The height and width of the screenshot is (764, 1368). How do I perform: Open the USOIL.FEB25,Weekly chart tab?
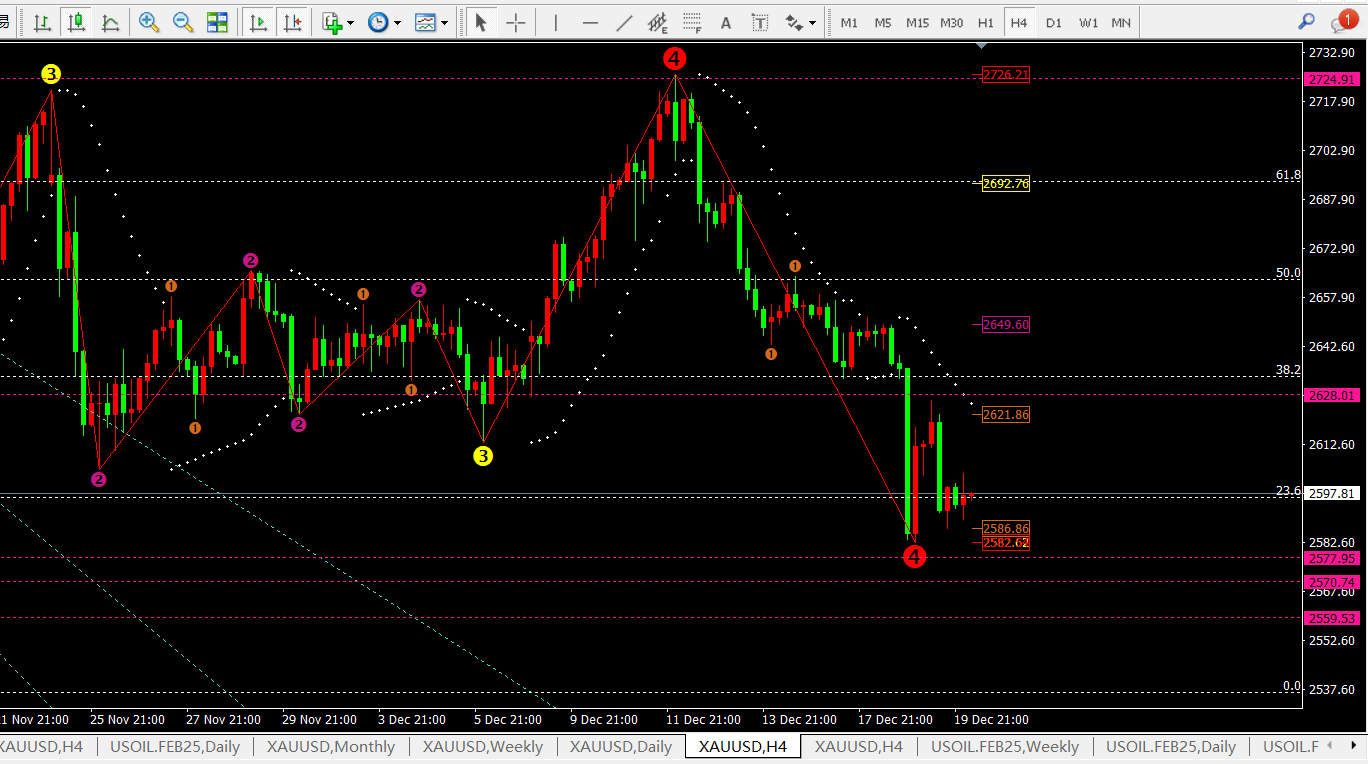click(1005, 746)
